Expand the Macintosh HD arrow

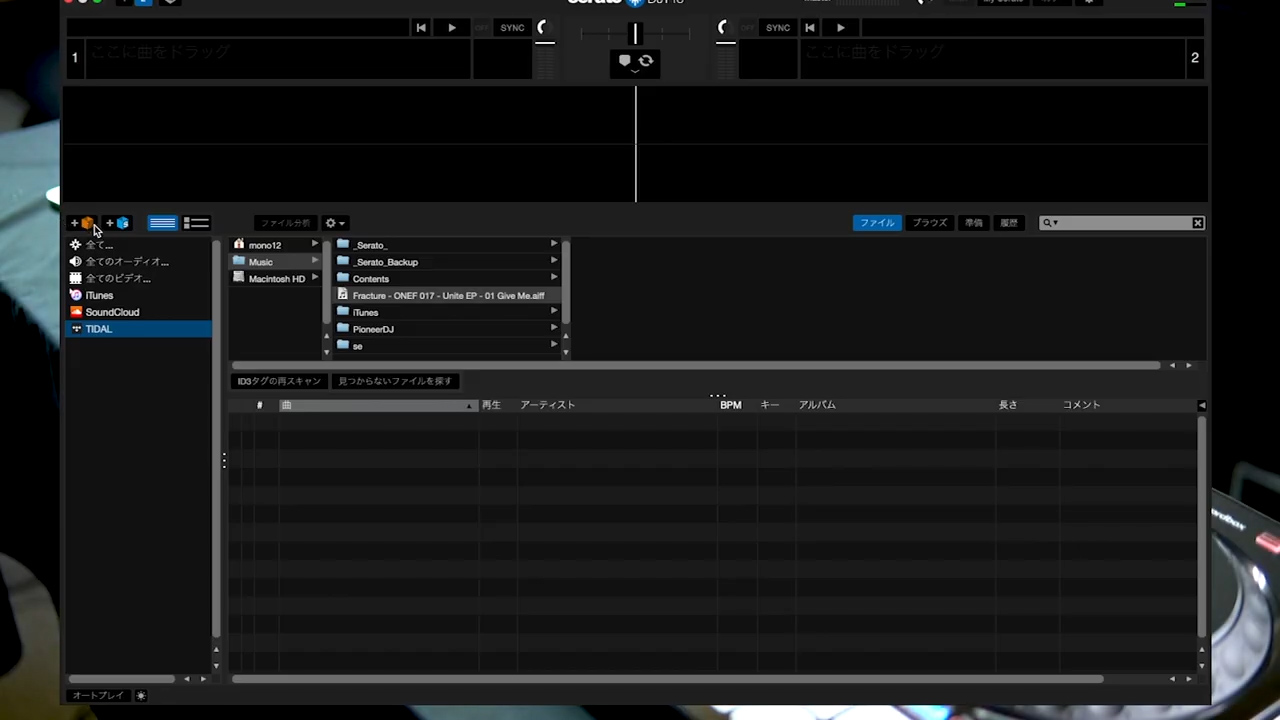[x=315, y=278]
